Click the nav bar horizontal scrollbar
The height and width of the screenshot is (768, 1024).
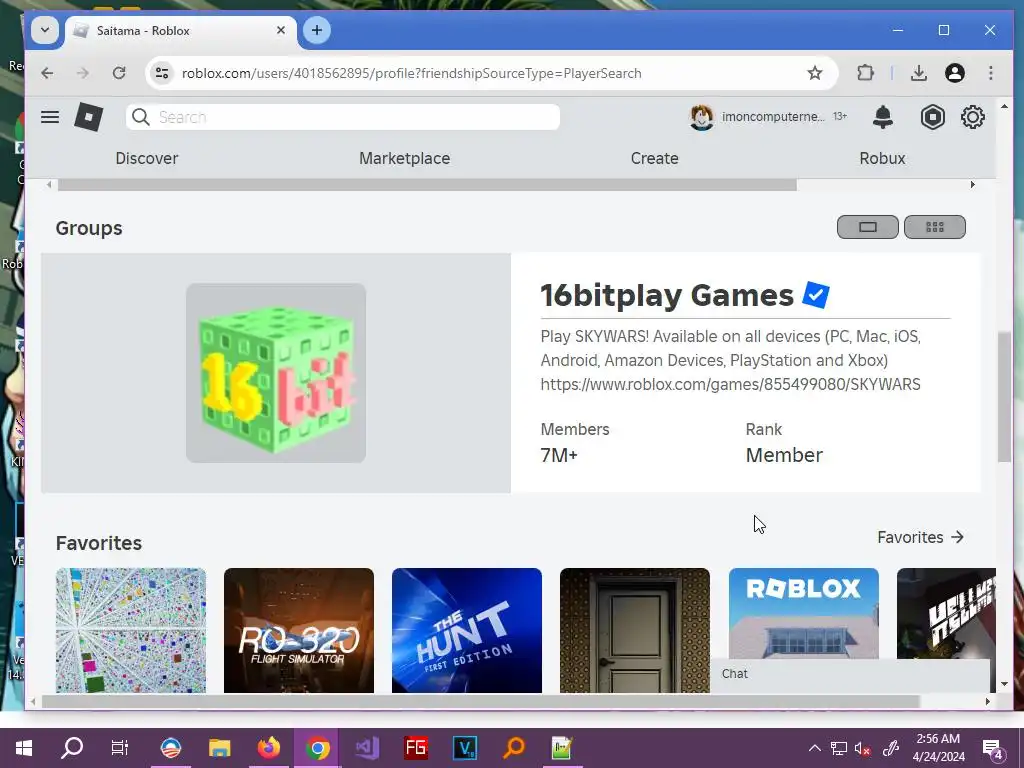[x=427, y=185]
